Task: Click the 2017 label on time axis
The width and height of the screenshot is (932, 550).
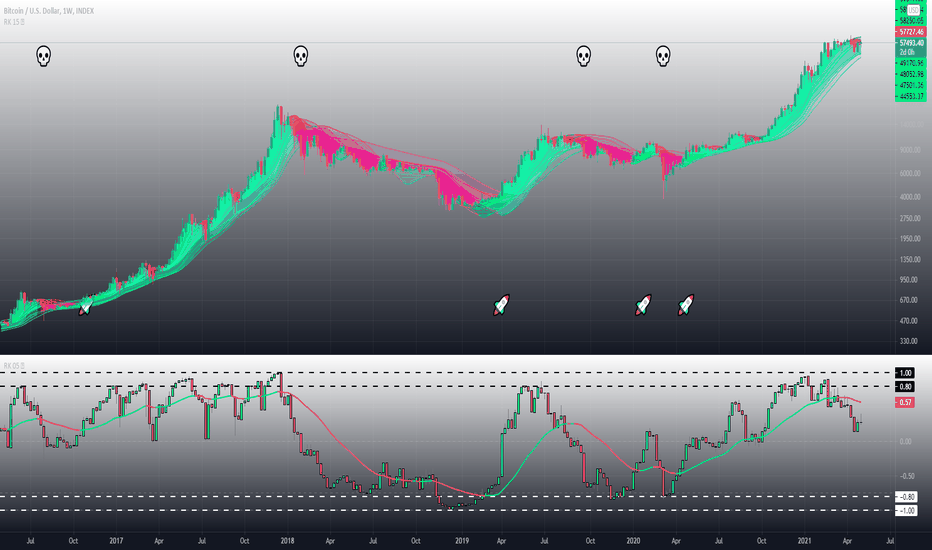Action: [116, 540]
